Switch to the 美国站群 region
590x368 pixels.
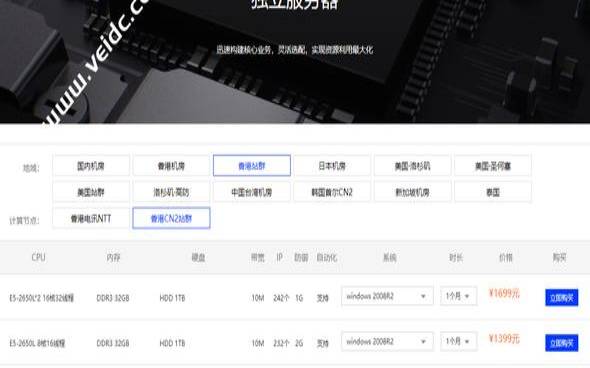tap(91, 192)
